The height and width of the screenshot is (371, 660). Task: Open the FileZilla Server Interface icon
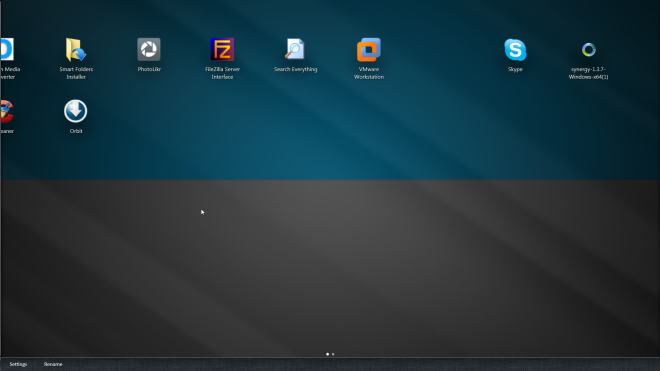222,50
